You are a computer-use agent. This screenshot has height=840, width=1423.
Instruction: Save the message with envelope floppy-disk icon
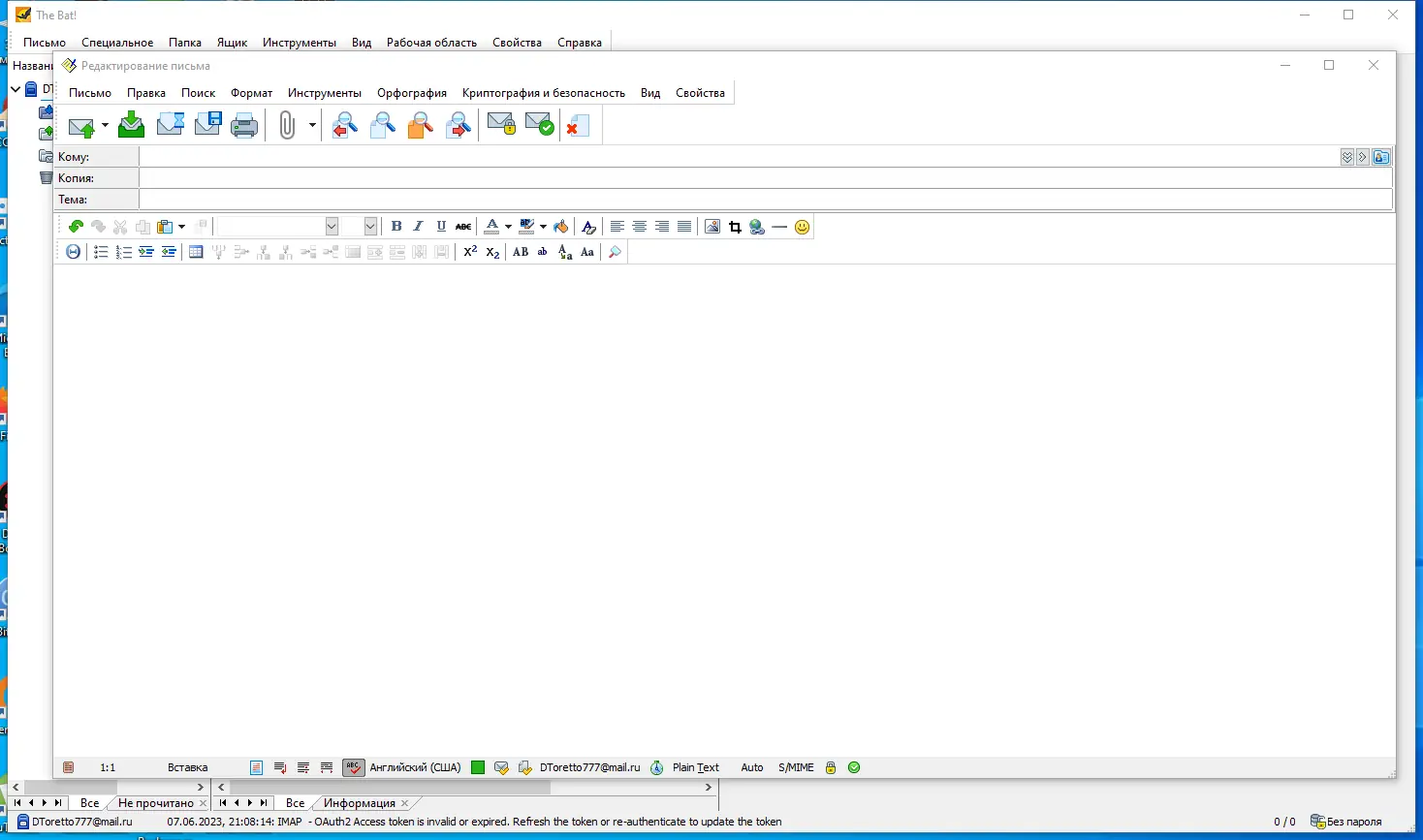click(x=208, y=125)
